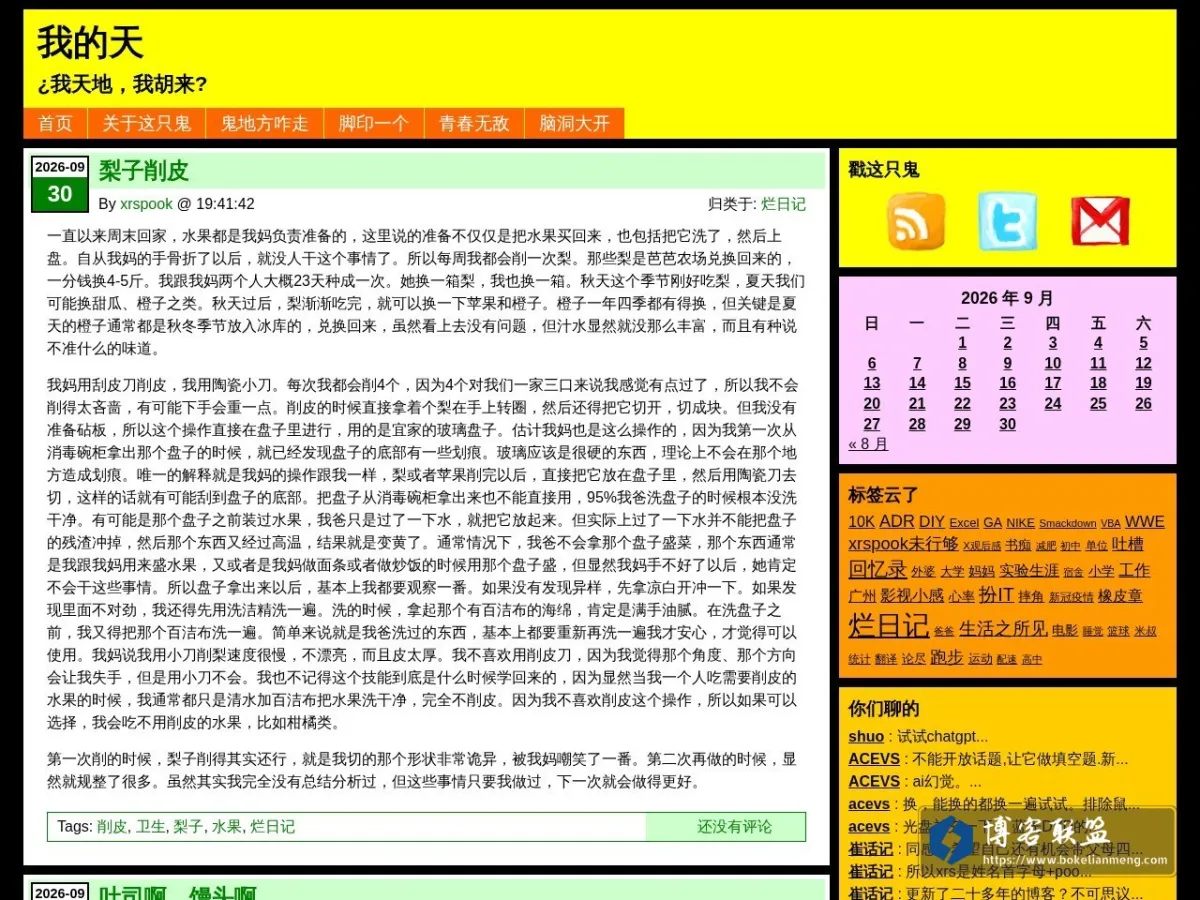The width and height of the screenshot is (1200, 900).
Task: Open the 小学 tag in tag cloud
Action: 1101,571
